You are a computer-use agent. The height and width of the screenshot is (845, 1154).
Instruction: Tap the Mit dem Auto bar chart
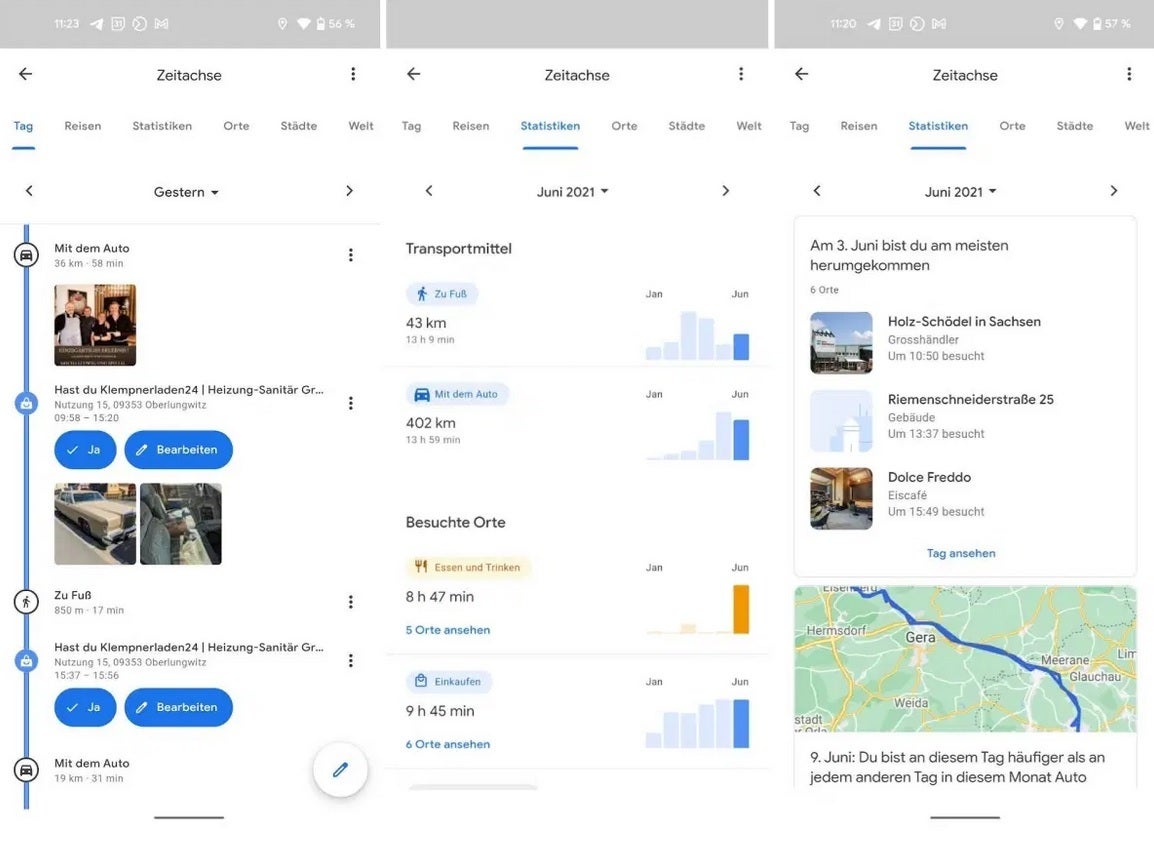tap(698, 435)
